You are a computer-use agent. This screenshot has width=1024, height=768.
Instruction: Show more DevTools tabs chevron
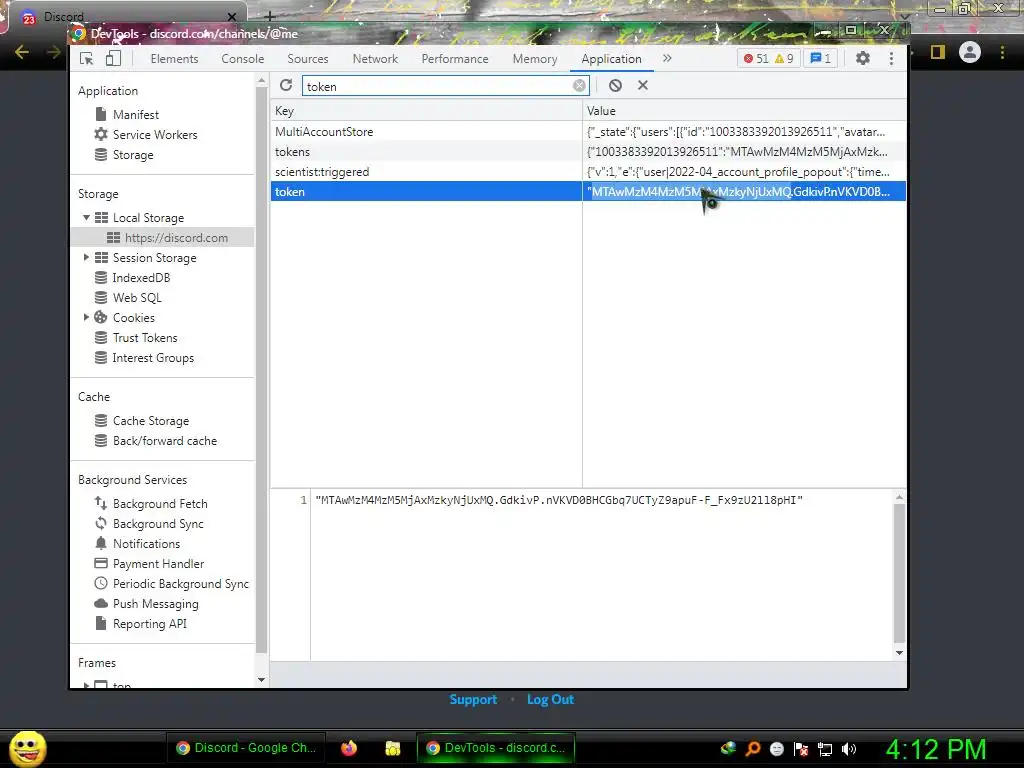(667, 58)
